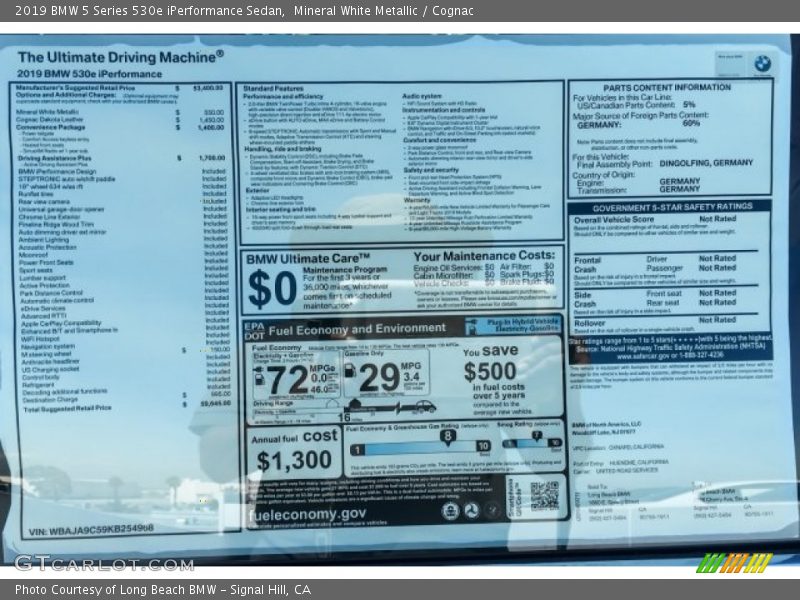This screenshot has height=600, width=800.
Task: Click the EPA DOT logo
Action: click(255, 329)
